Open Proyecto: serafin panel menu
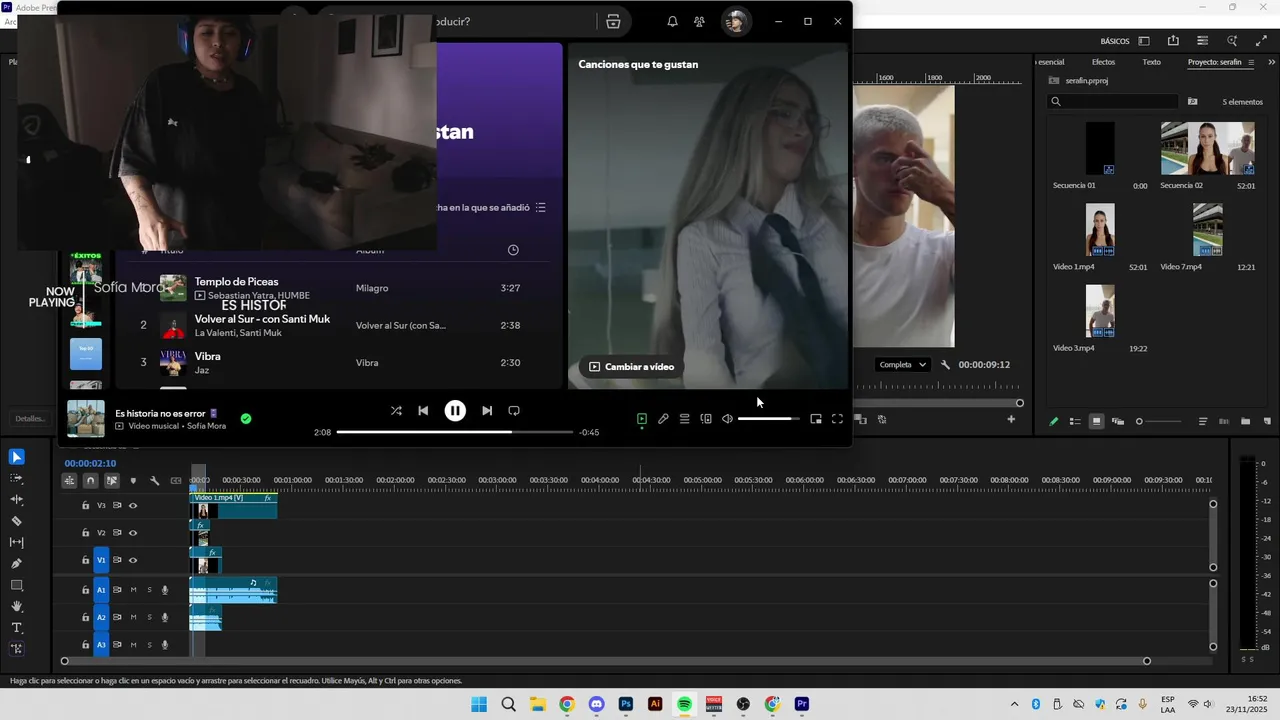1280x720 pixels. 1251,62
